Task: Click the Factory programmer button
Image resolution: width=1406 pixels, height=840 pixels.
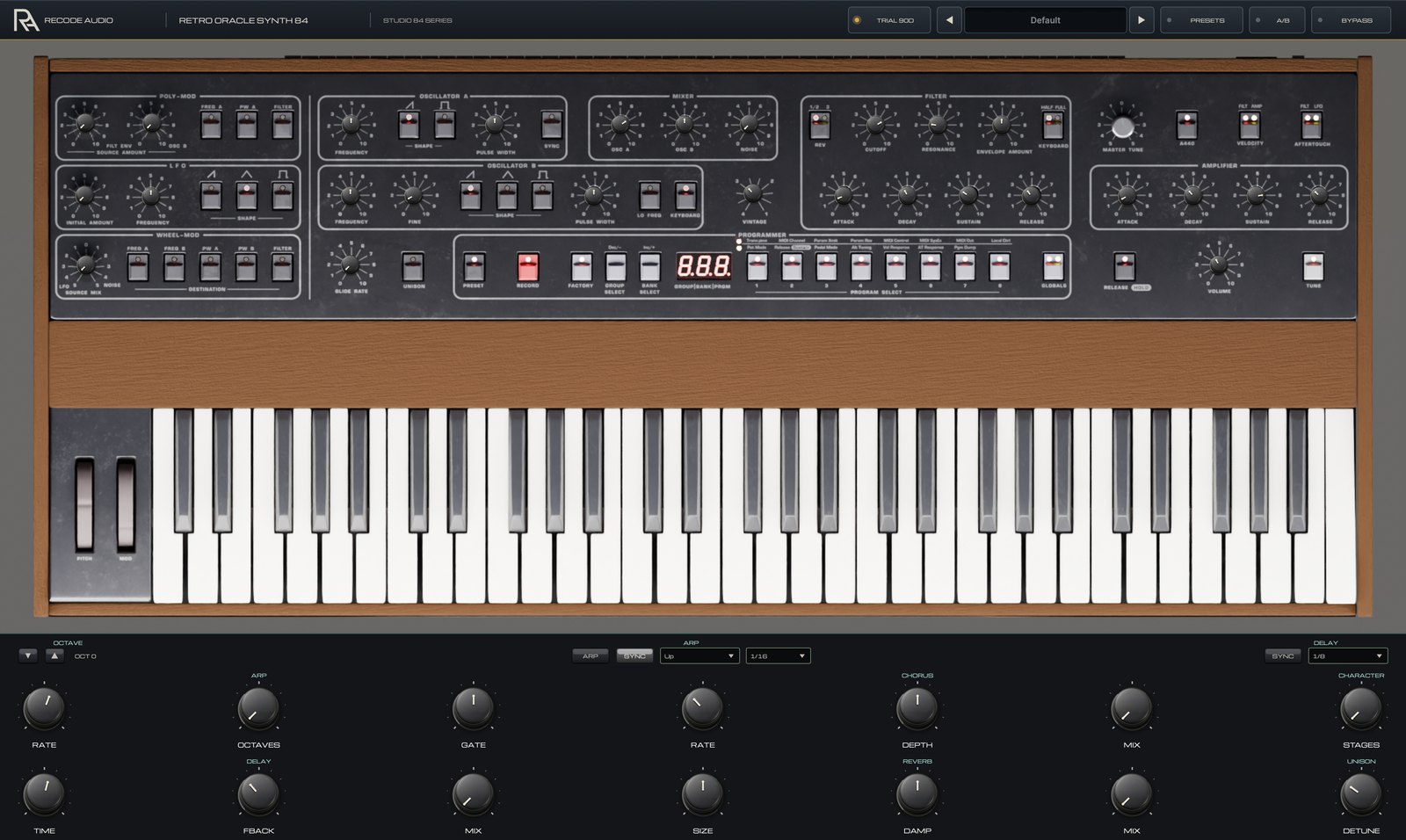Action: coord(581,267)
